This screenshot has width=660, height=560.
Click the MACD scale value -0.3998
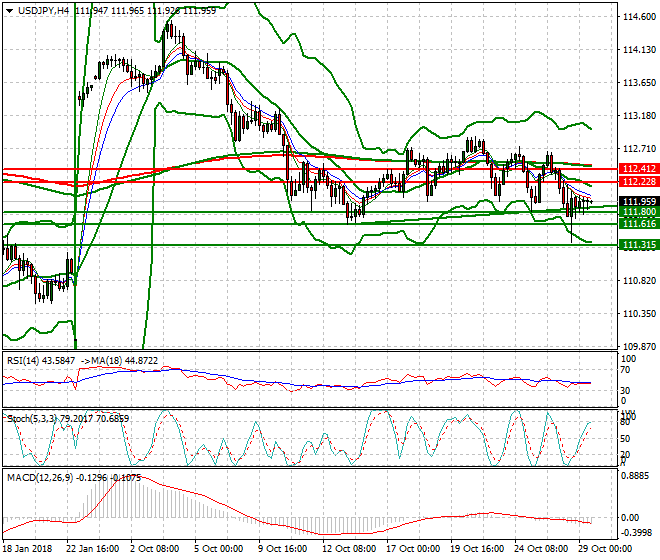click(x=635, y=533)
